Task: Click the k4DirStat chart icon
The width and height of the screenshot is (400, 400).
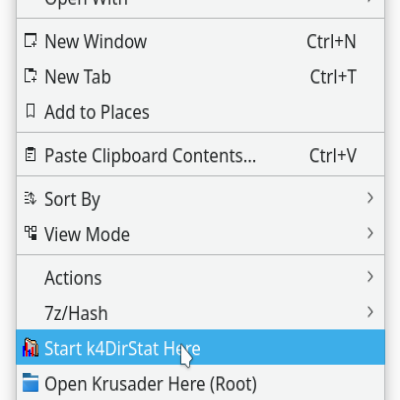Action: coord(30,347)
